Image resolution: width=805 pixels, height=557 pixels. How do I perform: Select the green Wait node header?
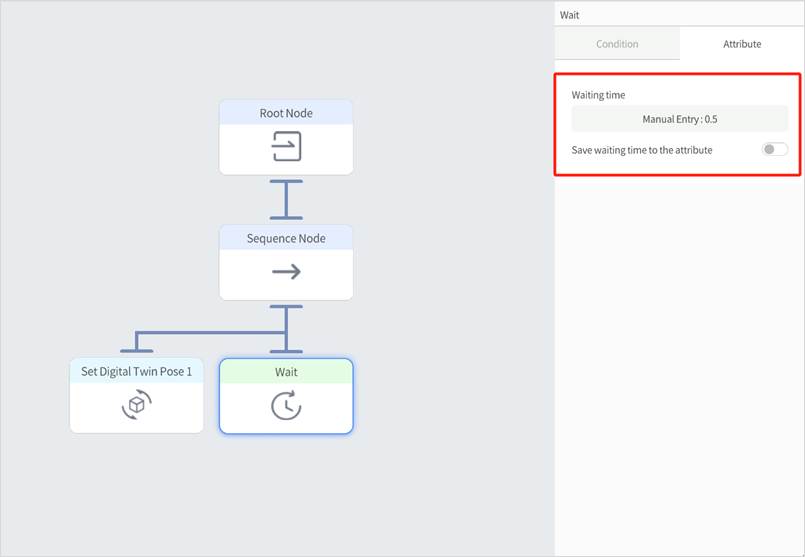[x=286, y=371]
